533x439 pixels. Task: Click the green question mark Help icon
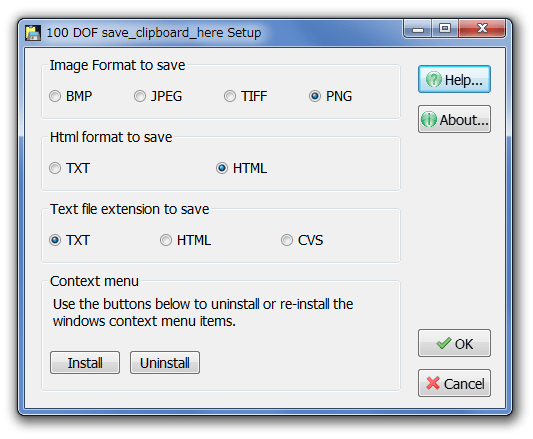434,80
